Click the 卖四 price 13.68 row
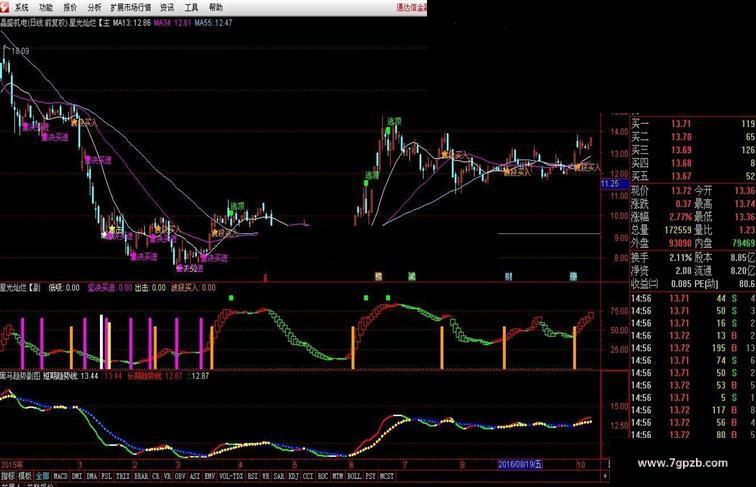Image resolution: width=756 pixels, height=487 pixels. [x=681, y=163]
